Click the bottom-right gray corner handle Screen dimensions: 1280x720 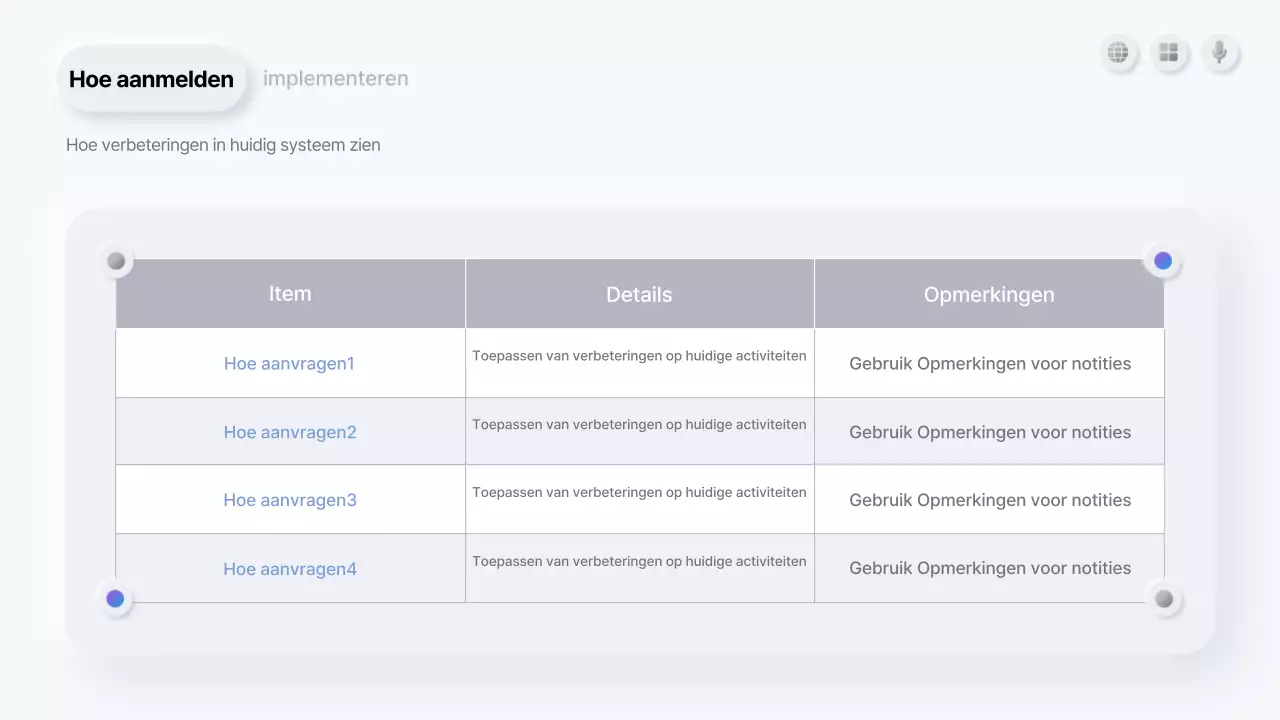(x=1162, y=598)
